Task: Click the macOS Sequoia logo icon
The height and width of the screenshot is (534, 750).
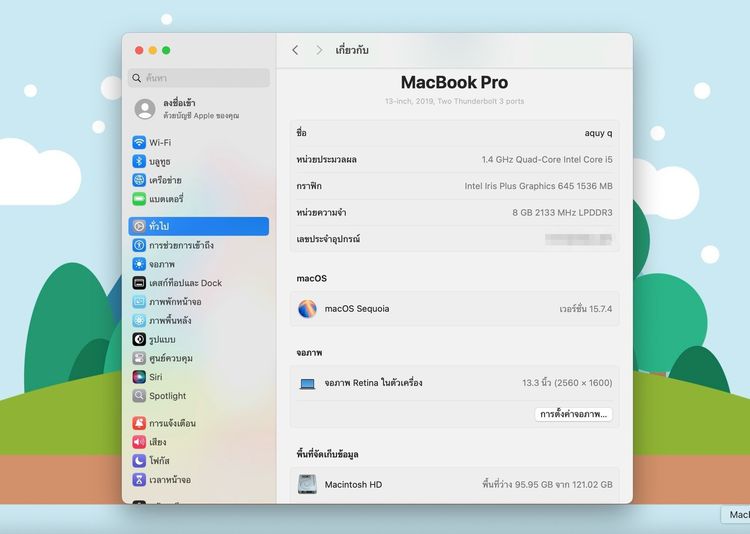Action: point(307,309)
